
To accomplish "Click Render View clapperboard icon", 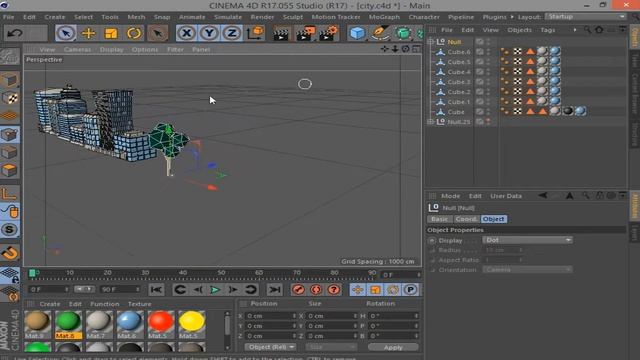I will [281, 34].
